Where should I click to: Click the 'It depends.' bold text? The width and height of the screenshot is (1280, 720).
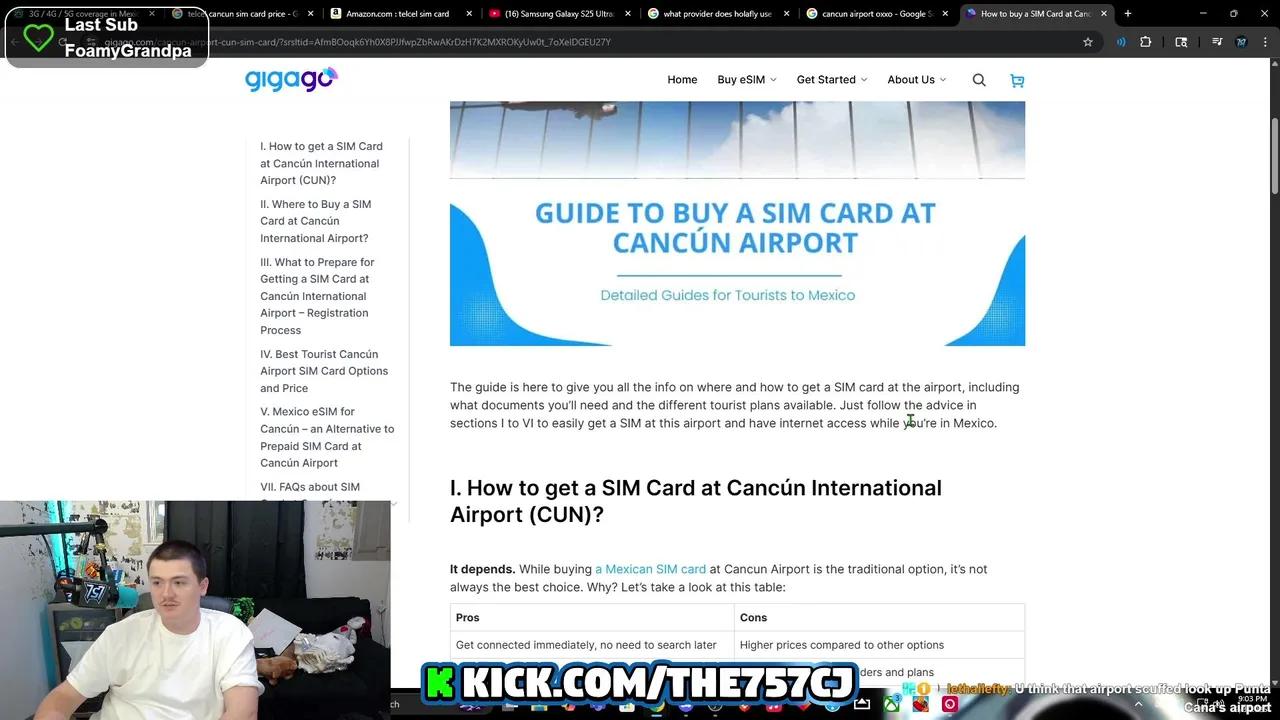pyautogui.click(x=482, y=569)
